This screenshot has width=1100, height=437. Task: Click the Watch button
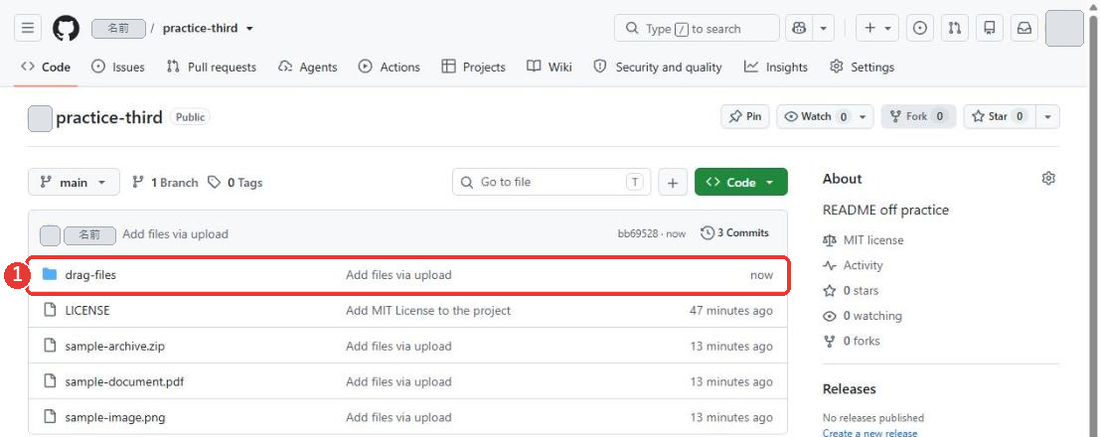815,116
